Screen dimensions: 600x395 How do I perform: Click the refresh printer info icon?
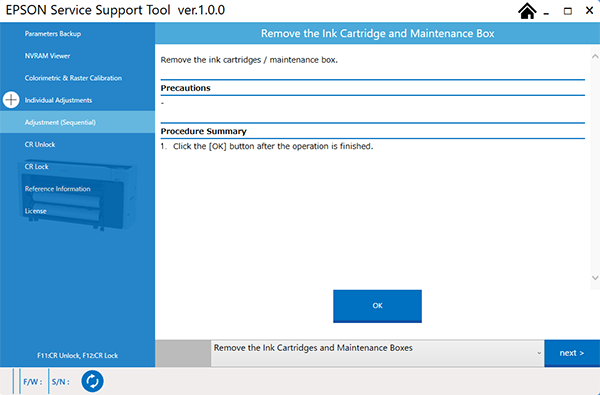tap(92, 381)
